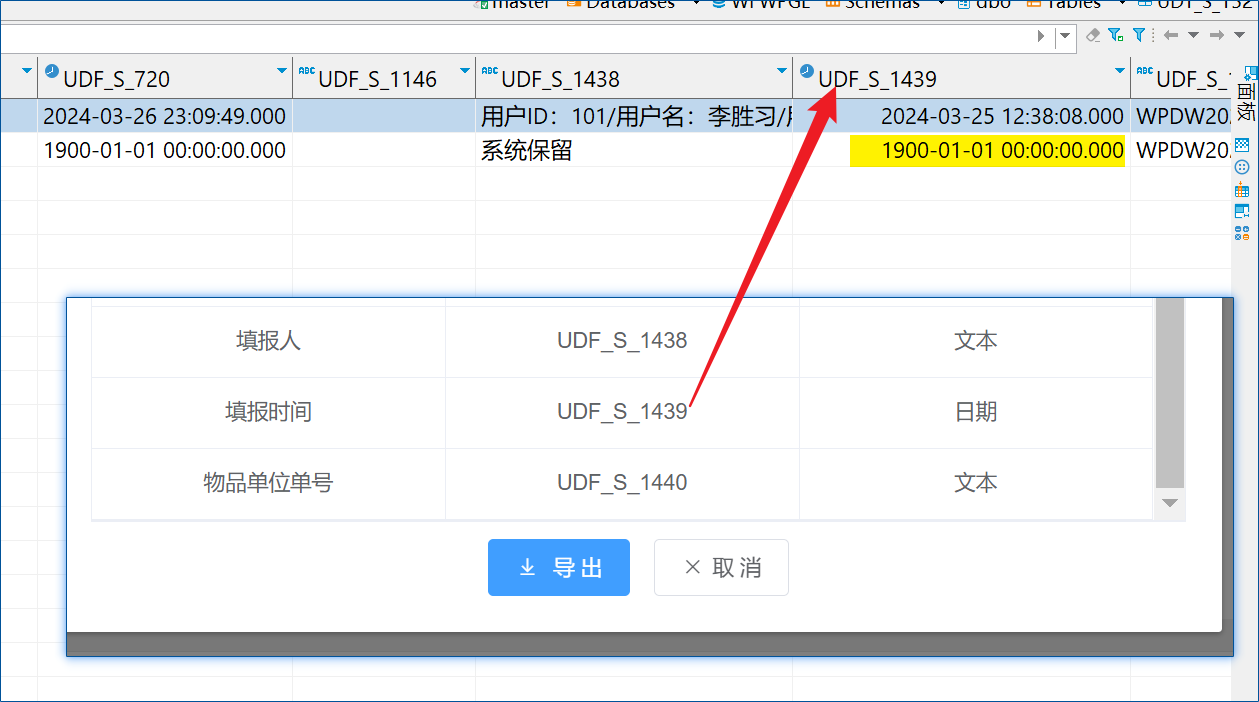
Task: Click the ABC type icon of UDF_S_1146
Action: coord(307,70)
